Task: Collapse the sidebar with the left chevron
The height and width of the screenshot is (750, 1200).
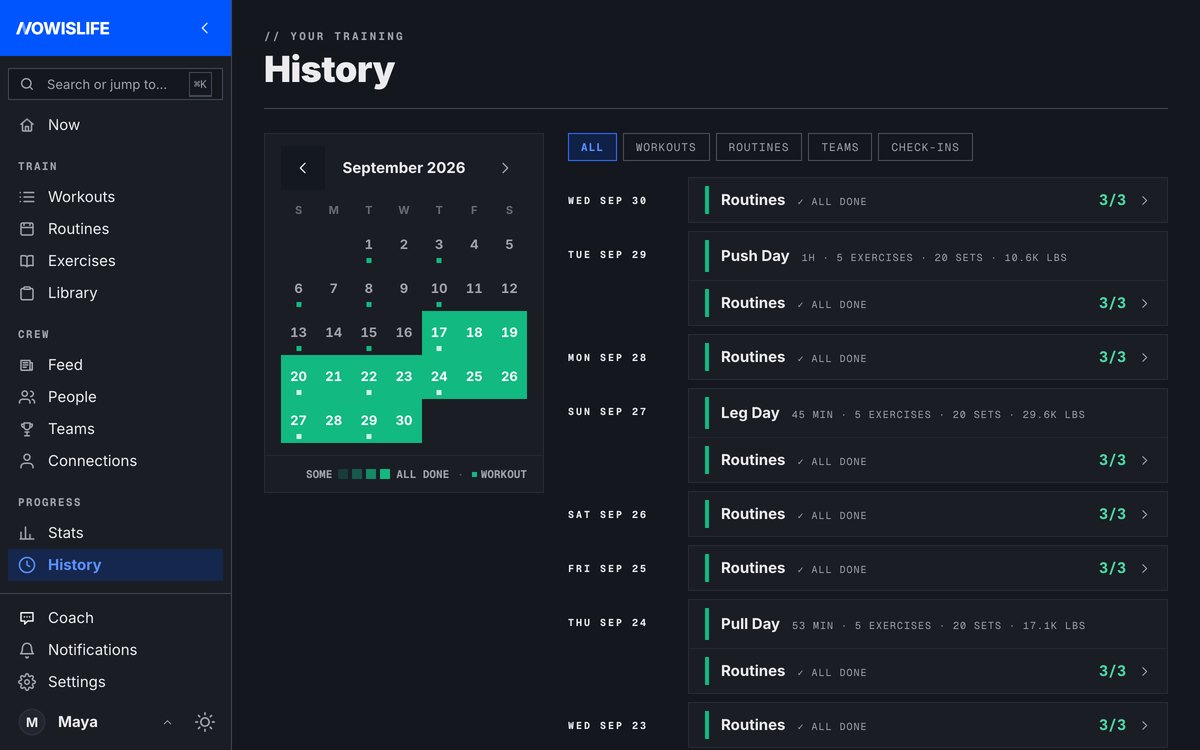Action: click(205, 28)
